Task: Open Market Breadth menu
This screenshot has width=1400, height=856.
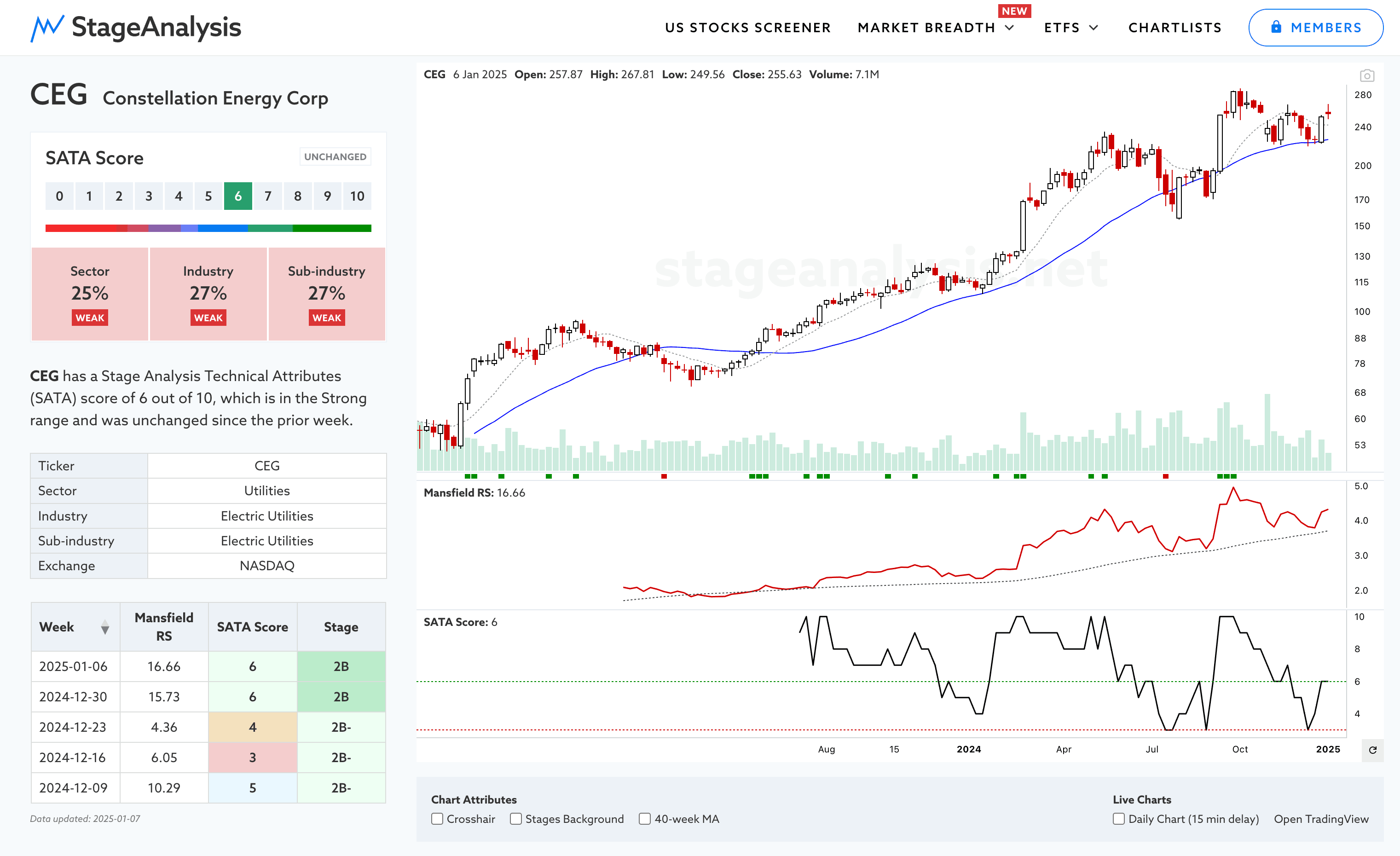Action: (x=926, y=27)
